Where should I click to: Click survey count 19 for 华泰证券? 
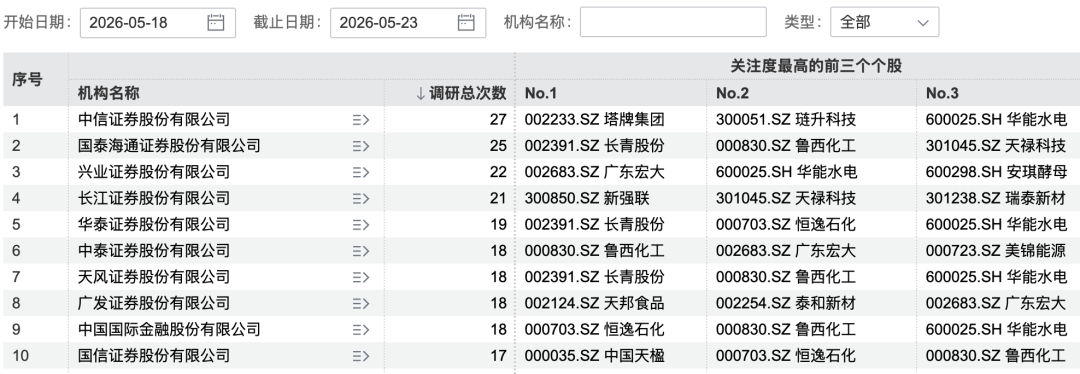point(498,225)
